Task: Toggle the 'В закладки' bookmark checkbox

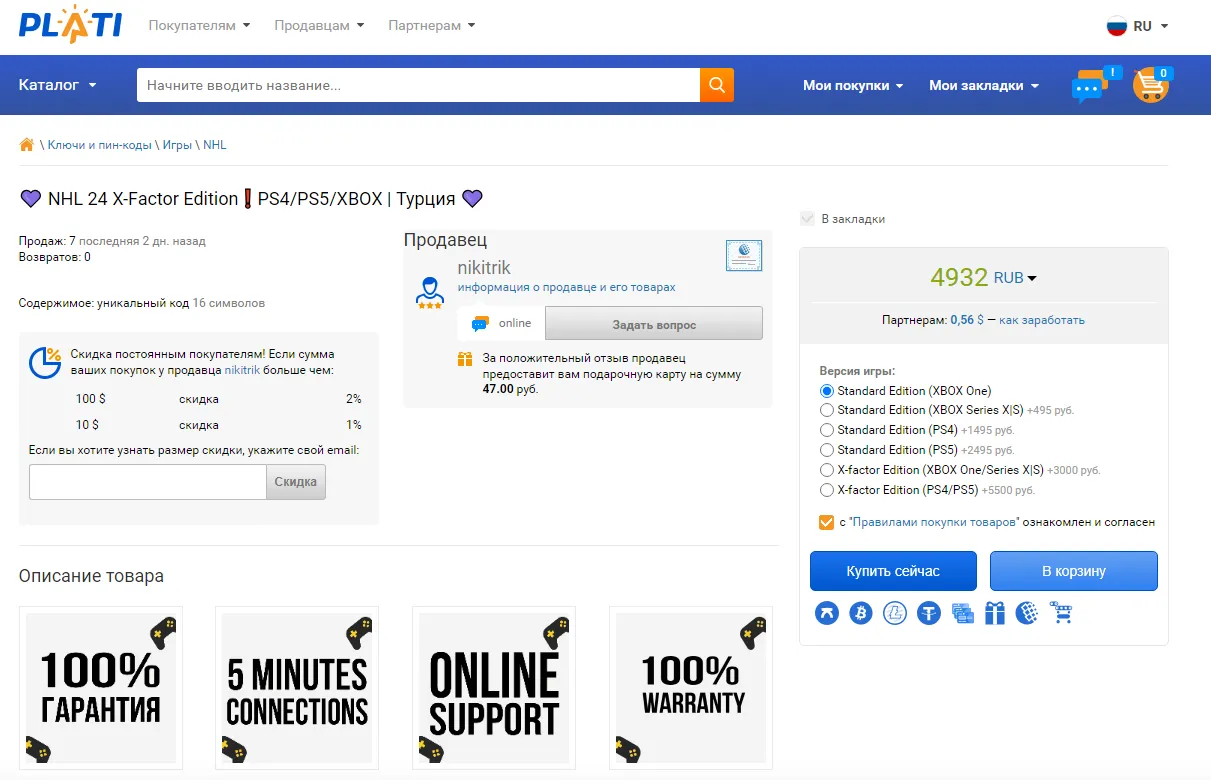Action: 808,219
